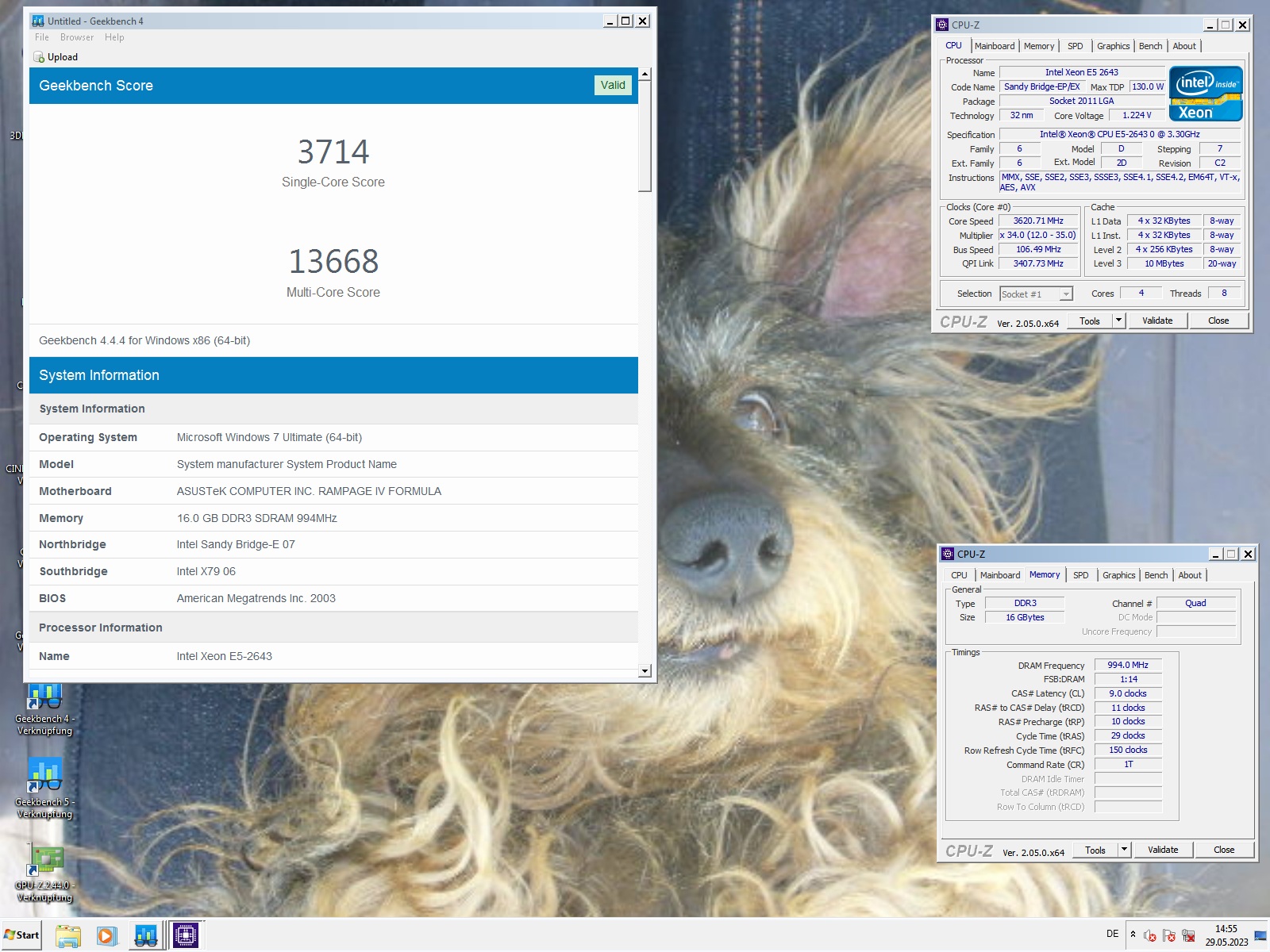Image resolution: width=1270 pixels, height=952 pixels.
Task: Click Tools button in top CPU-Z
Action: click(1090, 321)
